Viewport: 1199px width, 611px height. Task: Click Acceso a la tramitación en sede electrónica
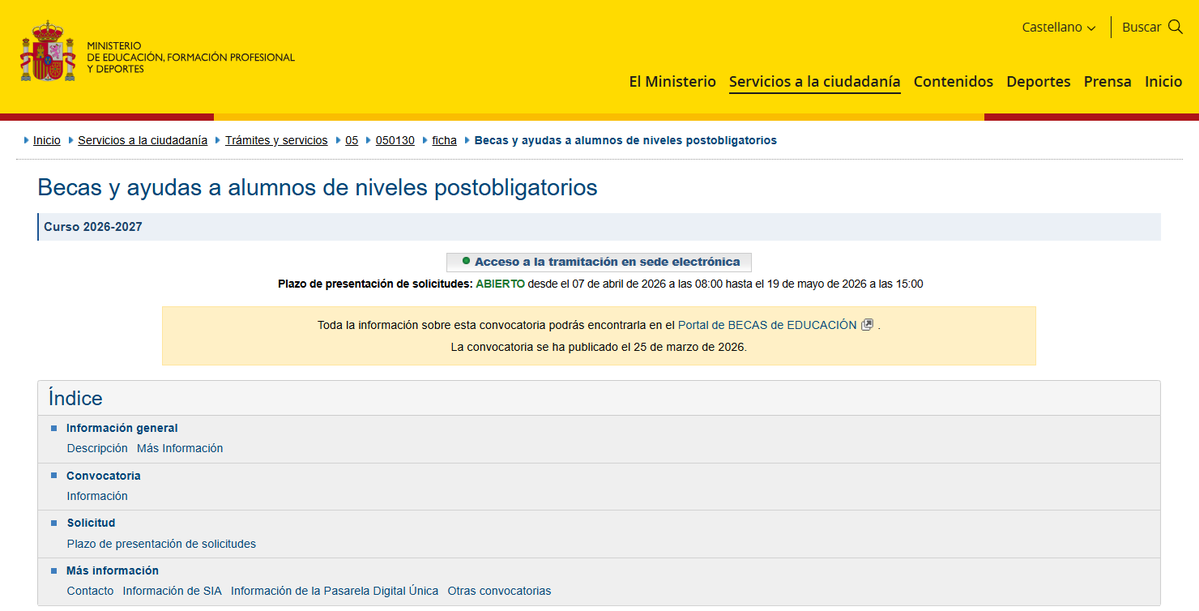[599, 262]
